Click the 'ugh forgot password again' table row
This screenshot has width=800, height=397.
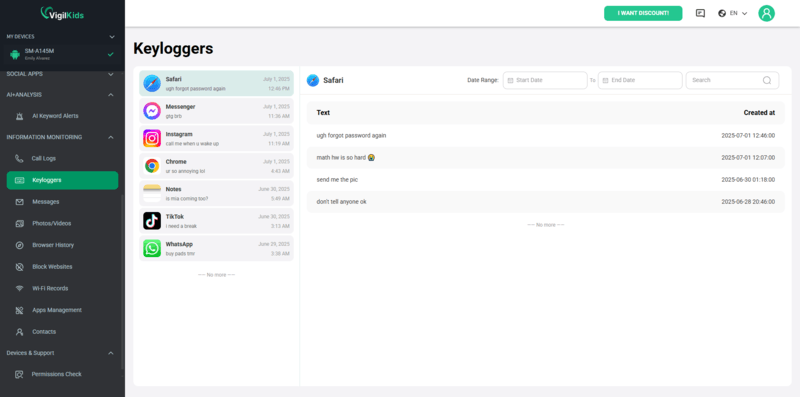(x=545, y=136)
